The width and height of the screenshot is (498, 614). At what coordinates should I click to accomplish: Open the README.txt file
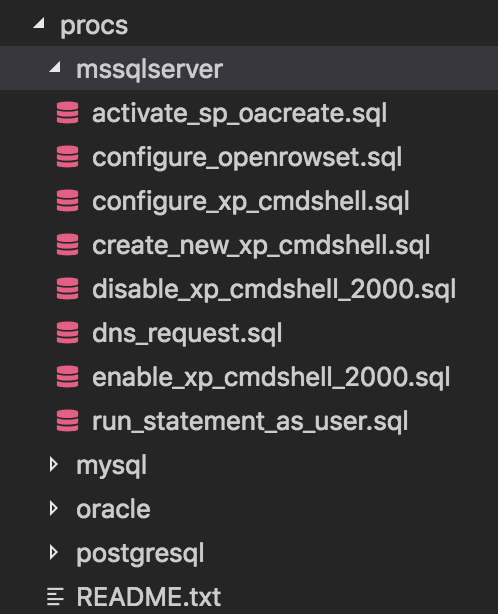pyautogui.click(x=149, y=597)
